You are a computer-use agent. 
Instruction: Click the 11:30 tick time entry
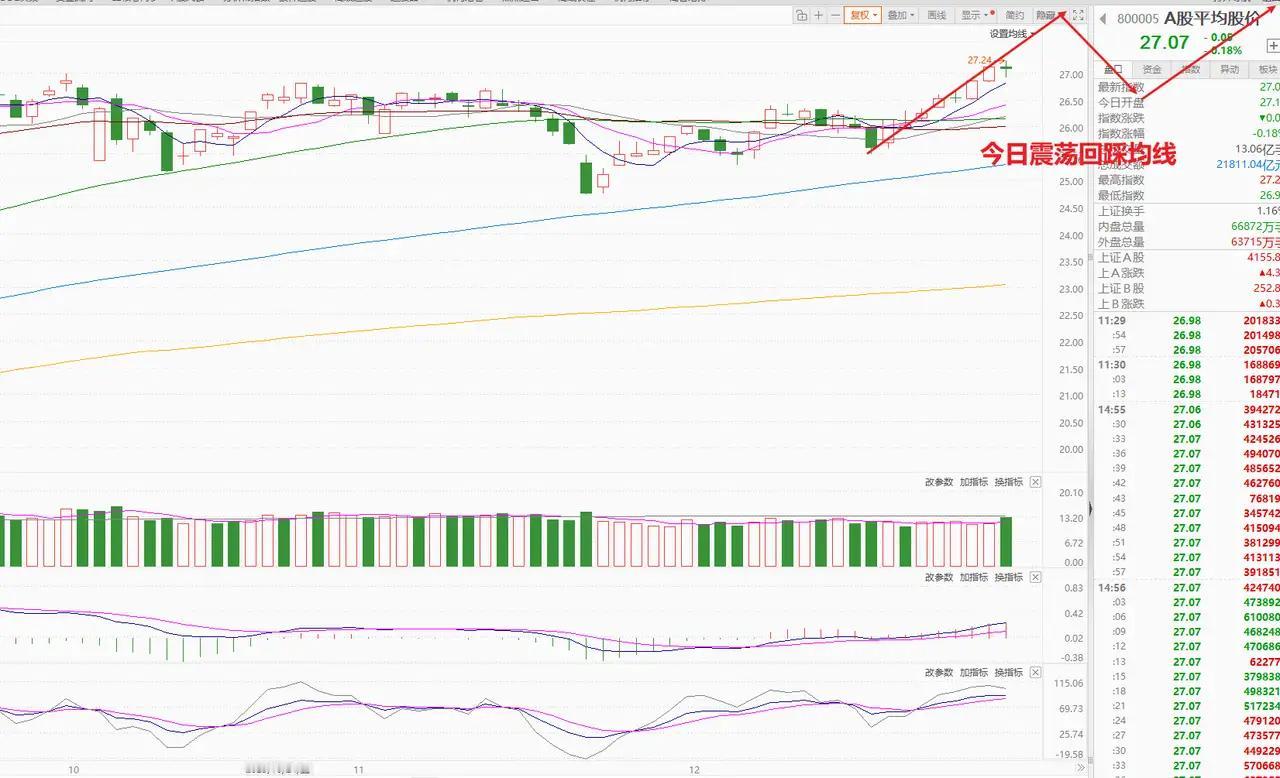pyautogui.click(x=1111, y=365)
